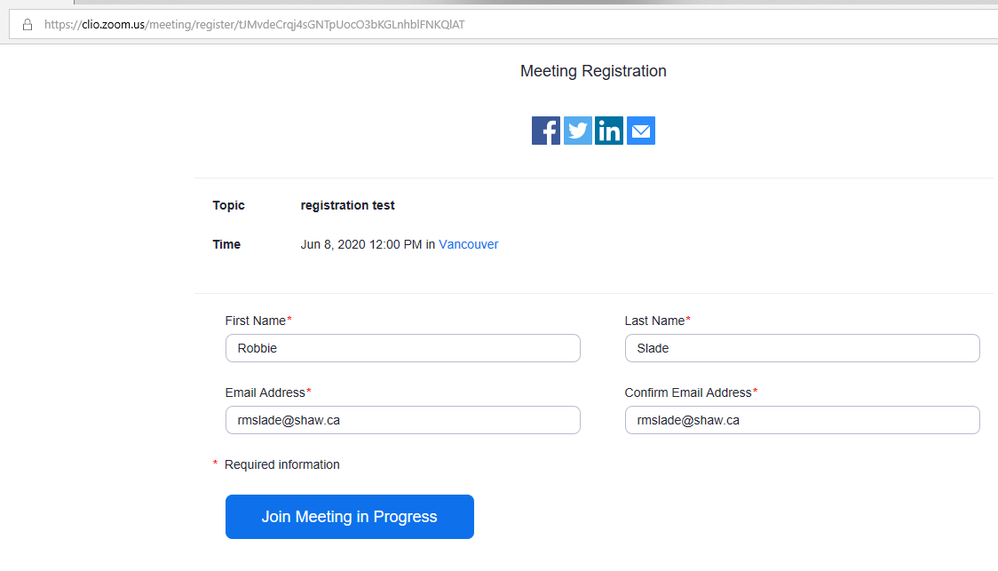Click into the Confirm Email Address input box

pos(801,420)
